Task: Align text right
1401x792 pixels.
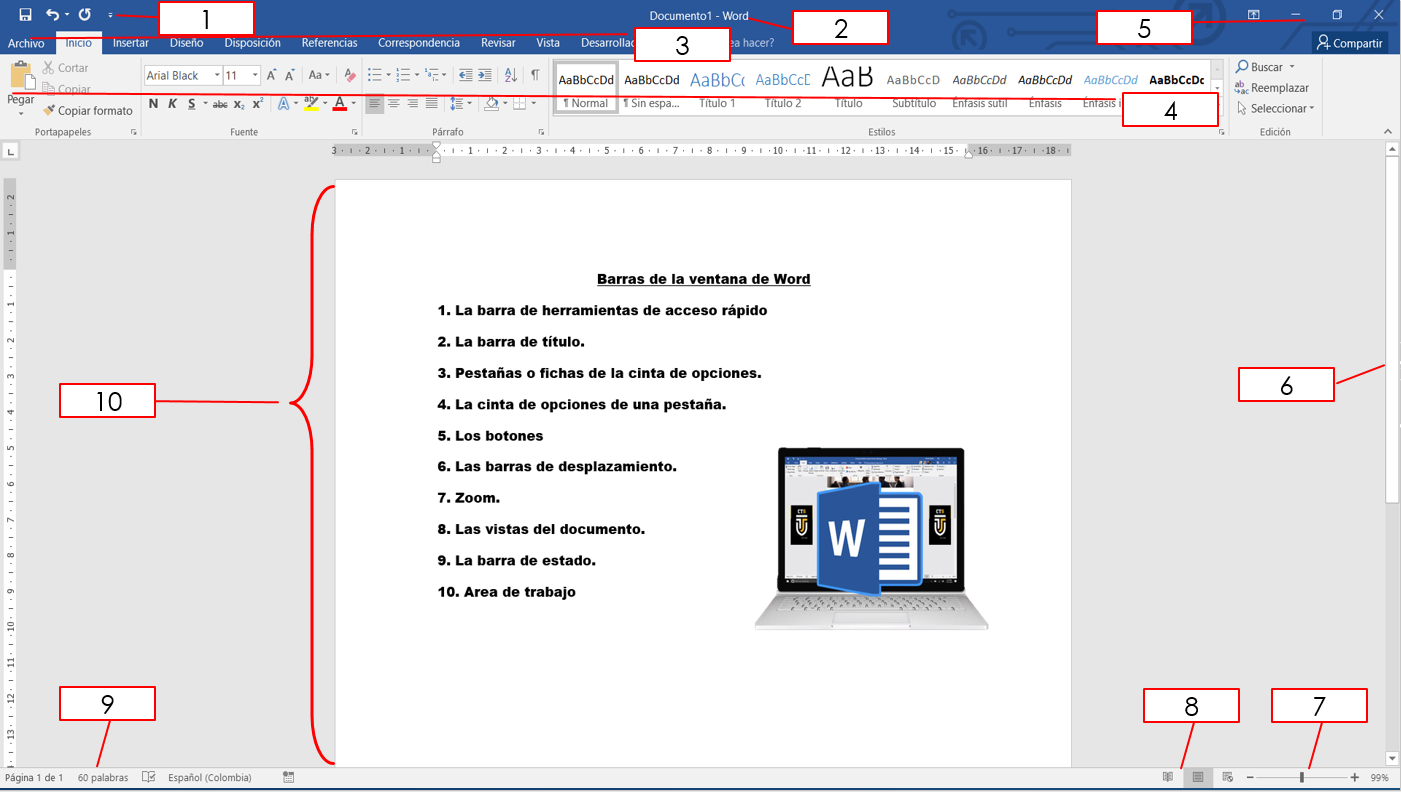Action: [412, 104]
